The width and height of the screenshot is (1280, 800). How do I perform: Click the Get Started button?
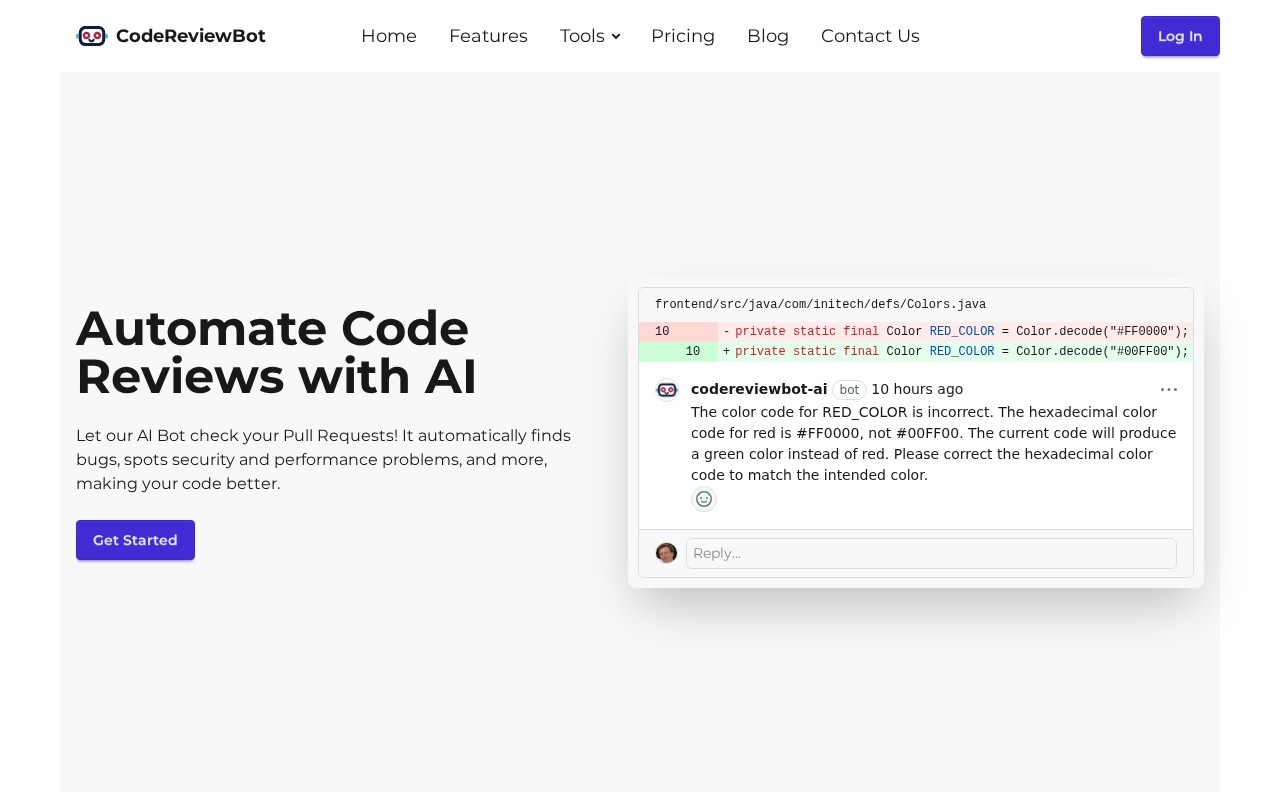pyautogui.click(x=135, y=540)
